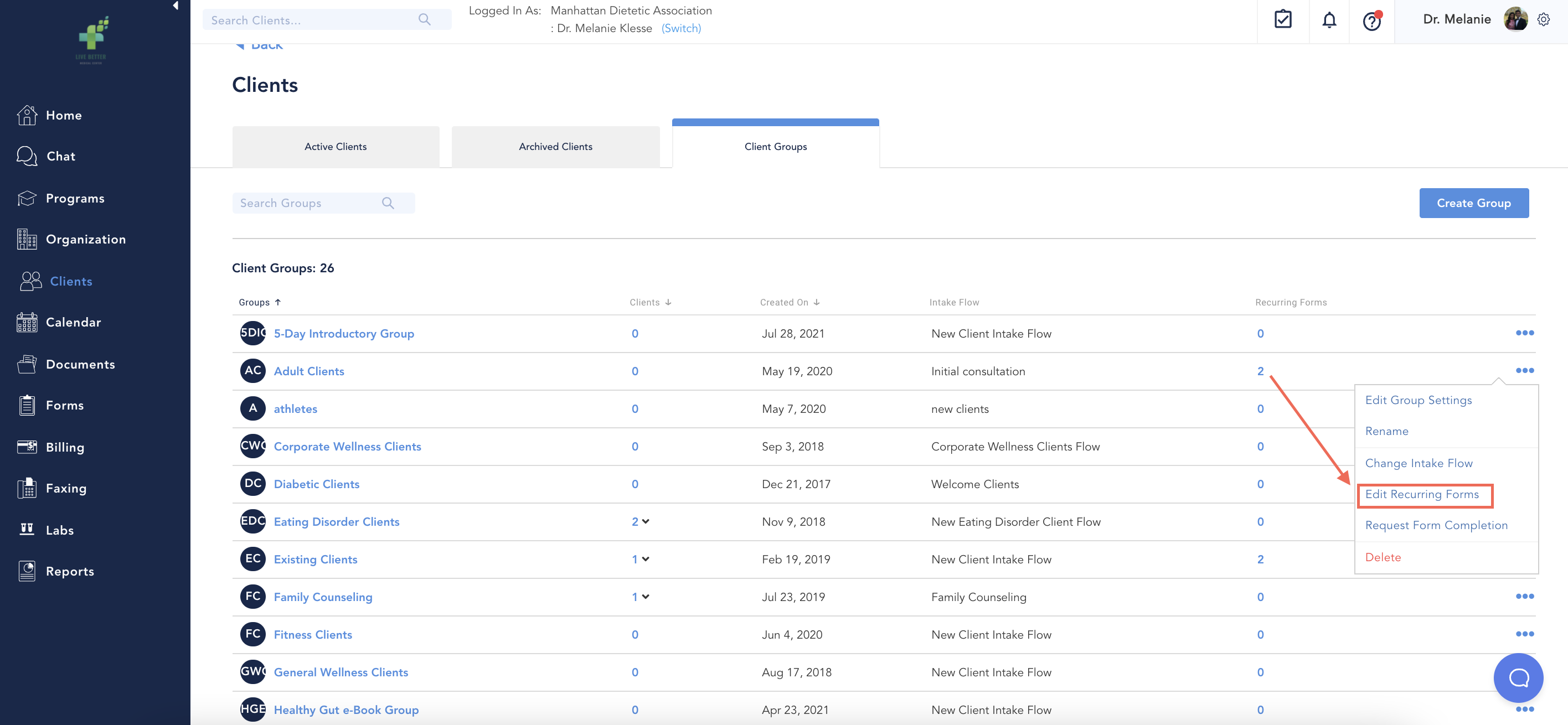Open the notifications bell icon
This screenshot has width=1568, height=725.
(x=1329, y=20)
